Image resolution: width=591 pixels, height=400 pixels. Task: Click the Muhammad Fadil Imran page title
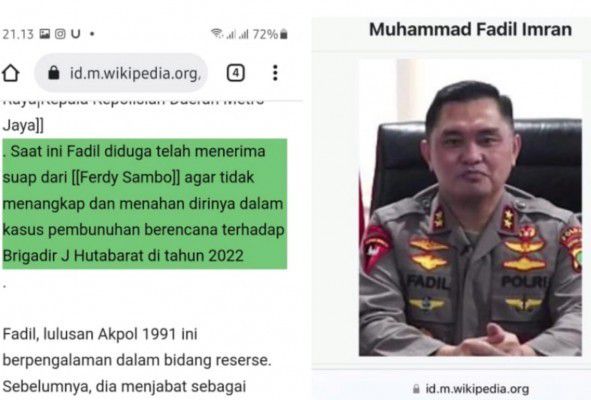click(x=470, y=29)
